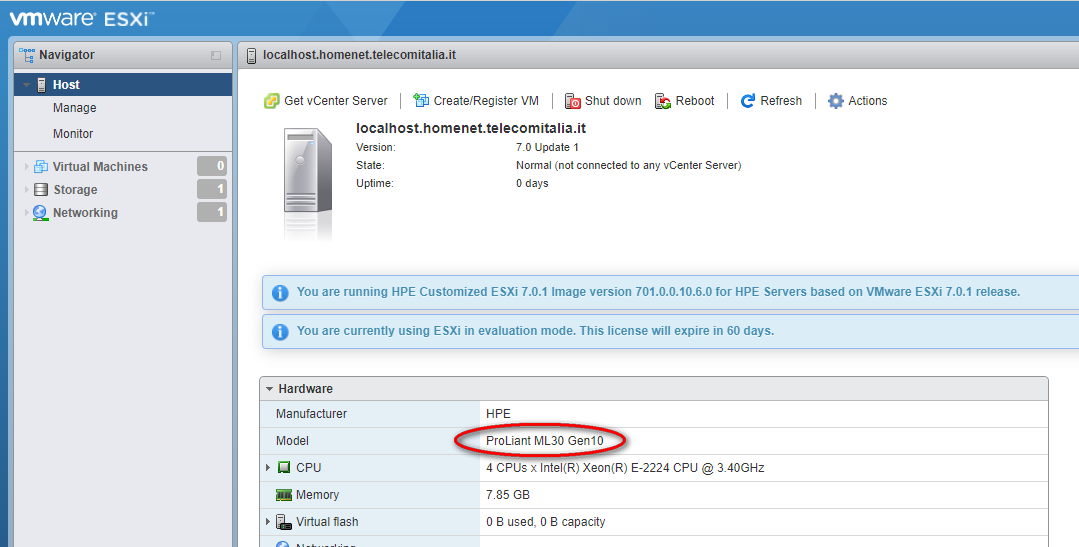Image resolution: width=1079 pixels, height=547 pixels.
Task: Click the Virtual Machines icon
Action: point(41,167)
